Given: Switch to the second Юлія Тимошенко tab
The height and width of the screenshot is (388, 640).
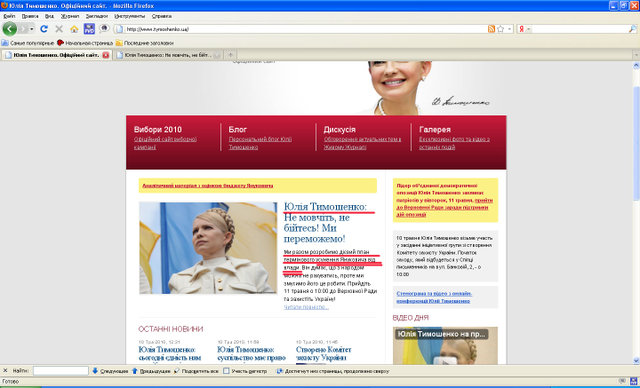Looking at the screenshot, I should coord(168,55).
